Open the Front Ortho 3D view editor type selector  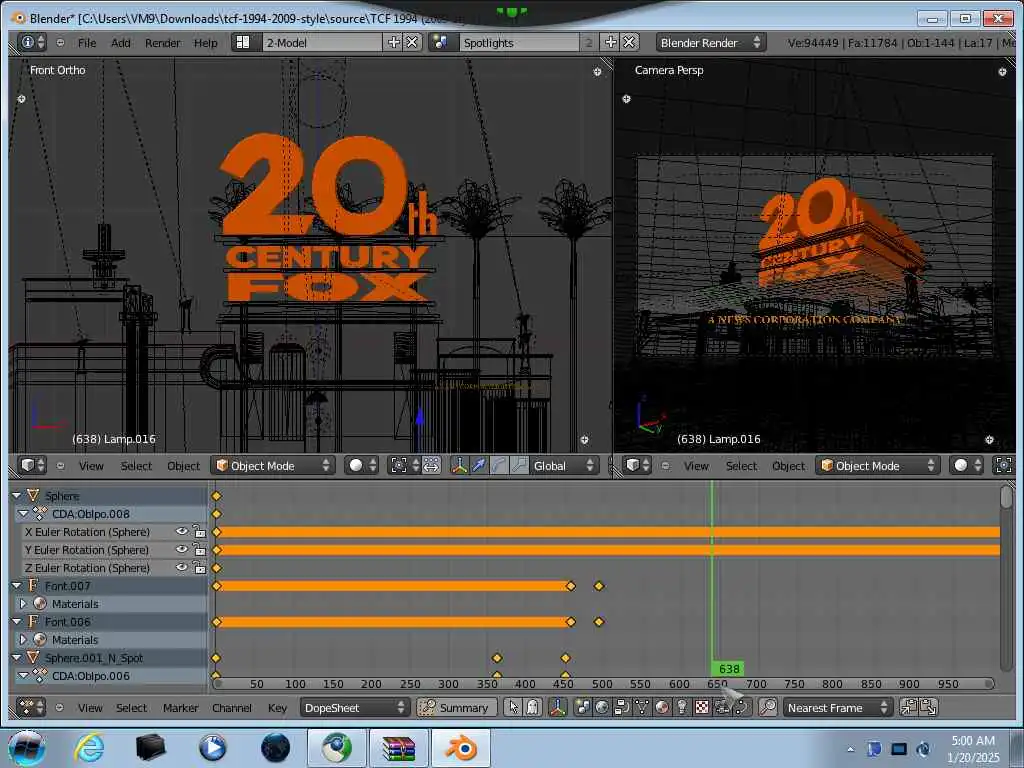(33, 466)
